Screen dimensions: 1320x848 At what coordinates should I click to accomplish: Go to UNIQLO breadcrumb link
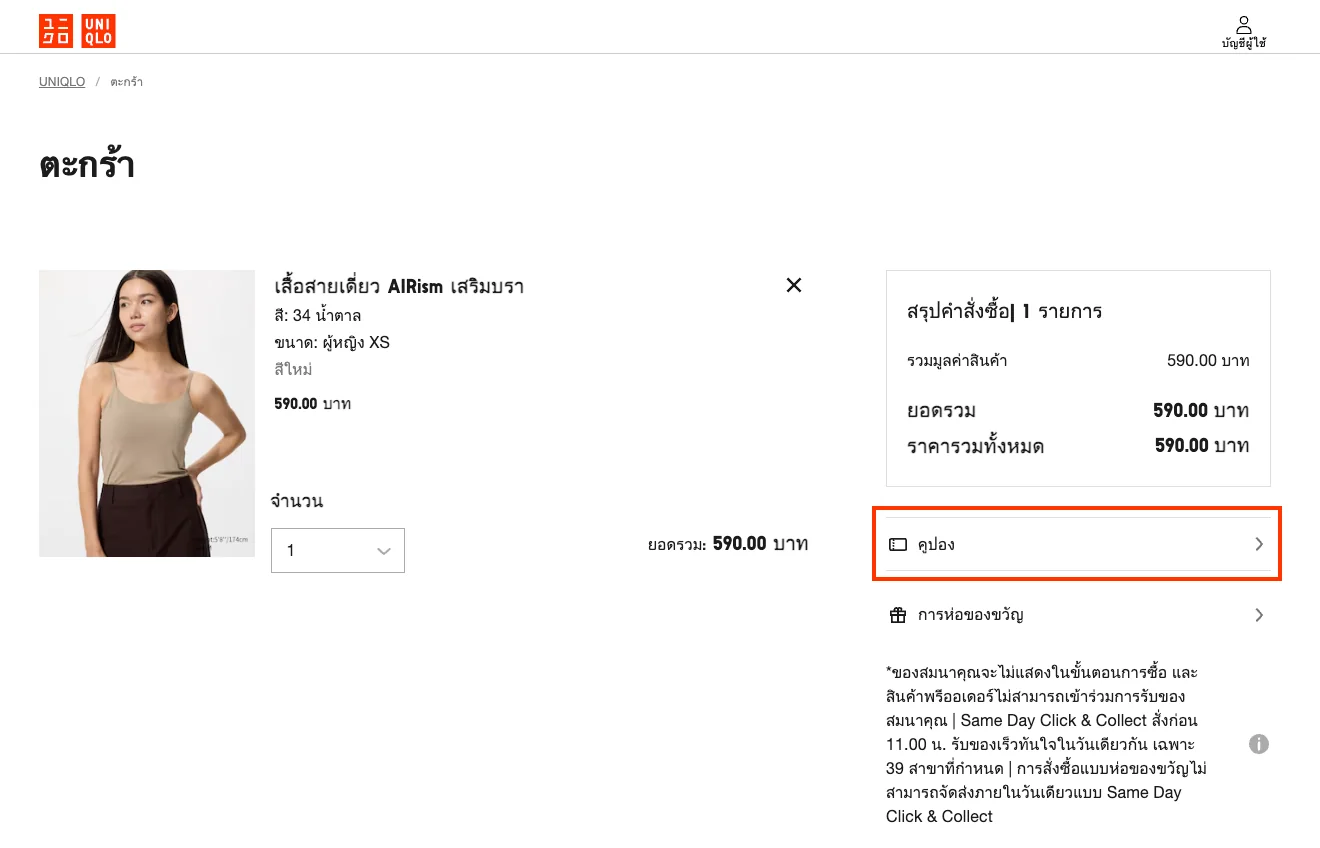62,82
